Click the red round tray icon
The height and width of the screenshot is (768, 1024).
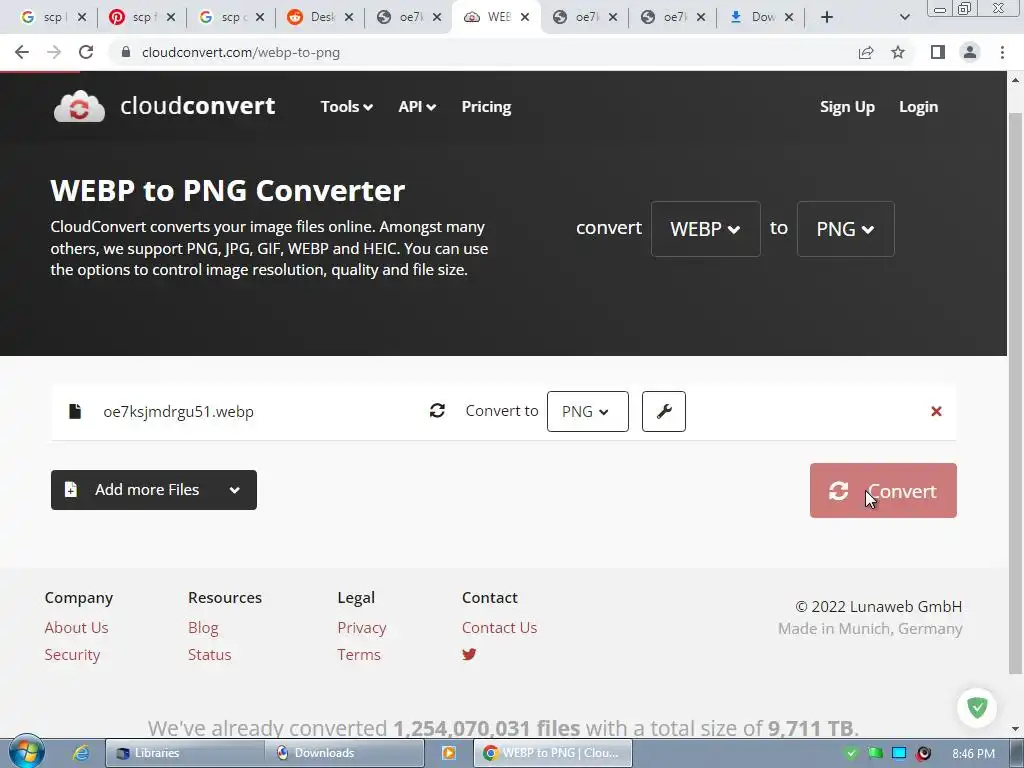[x=923, y=754]
